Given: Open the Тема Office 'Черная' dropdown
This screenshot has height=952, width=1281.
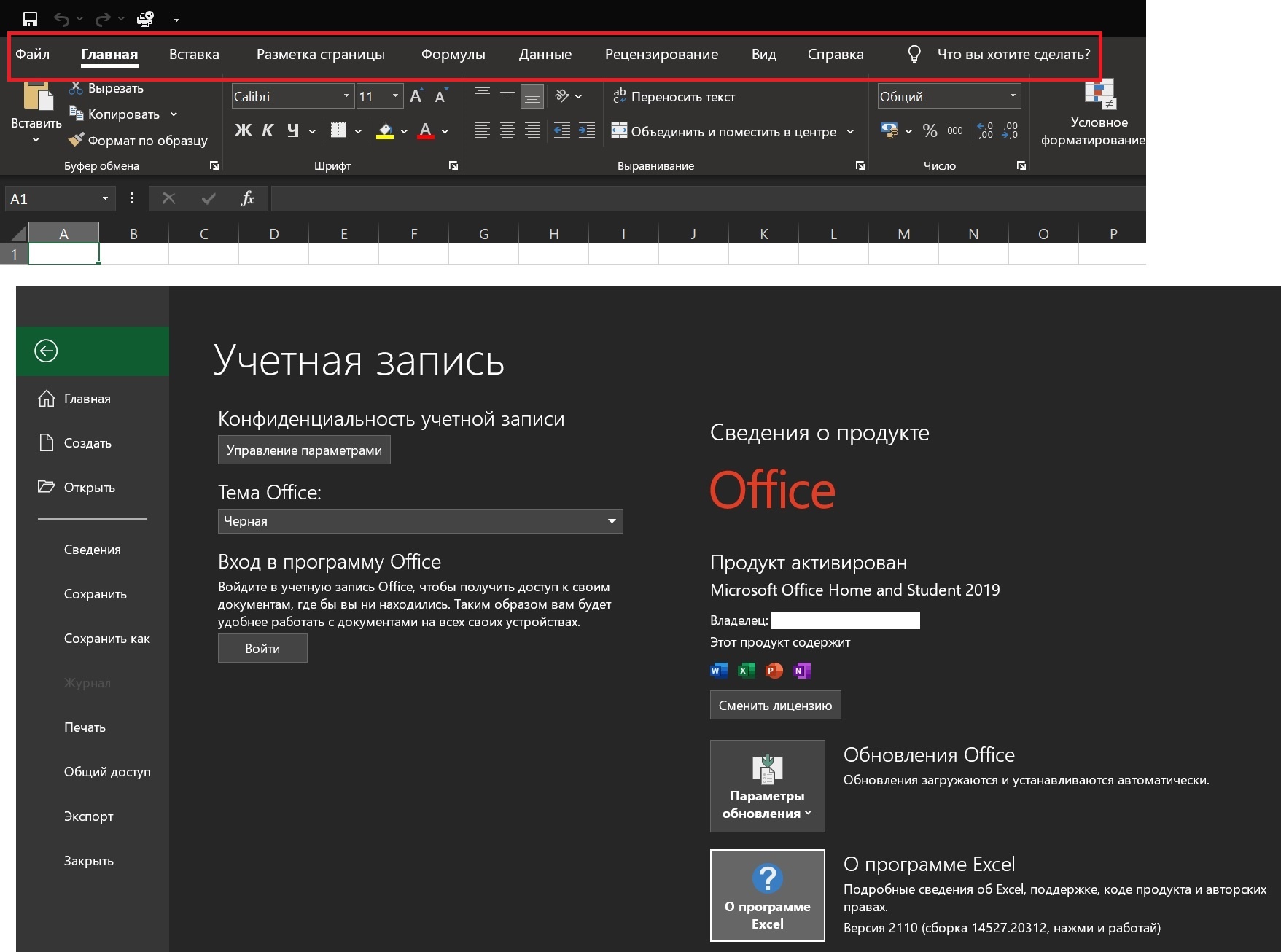Looking at the screenshot, I should click(x=420, y=521).
